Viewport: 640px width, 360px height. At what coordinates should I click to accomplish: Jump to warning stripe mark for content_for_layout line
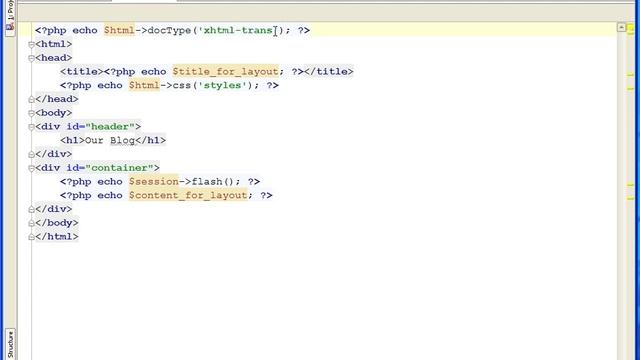click(631, 199)
